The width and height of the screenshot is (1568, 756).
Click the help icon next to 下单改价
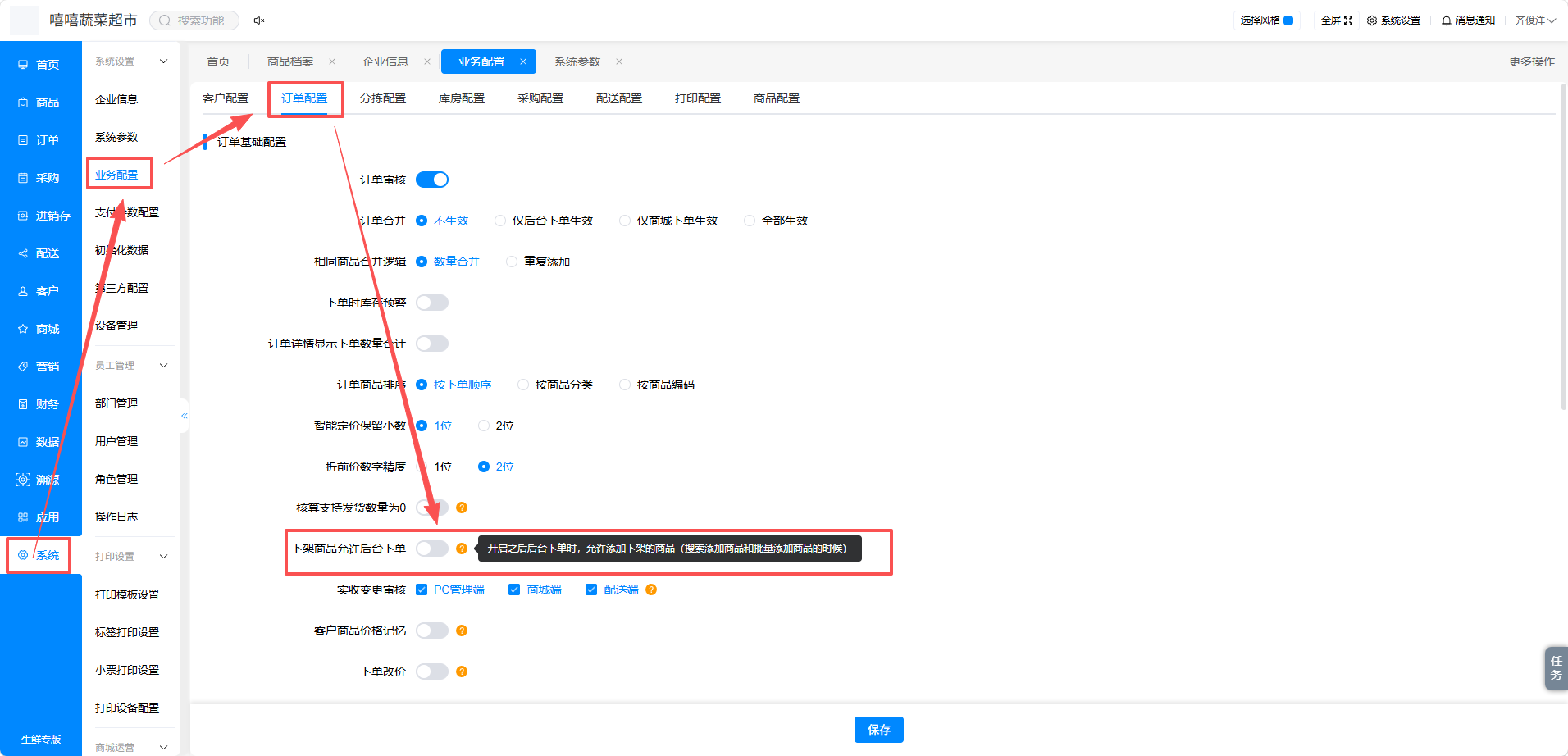462,672
